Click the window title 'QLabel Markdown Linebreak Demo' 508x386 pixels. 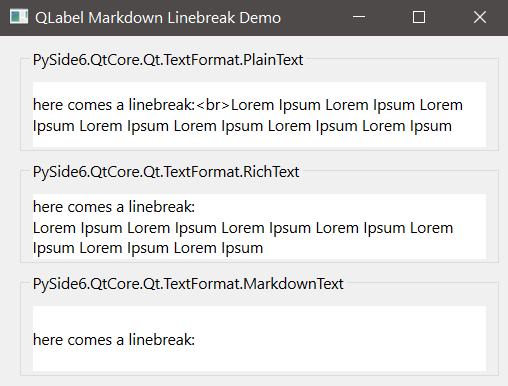pyautogui.click(x=158, y=18)
